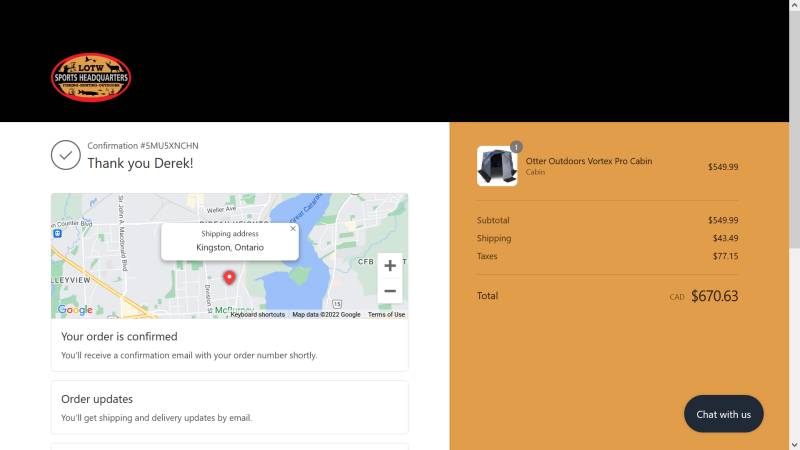Zoom in on the map

click(390, 265)
